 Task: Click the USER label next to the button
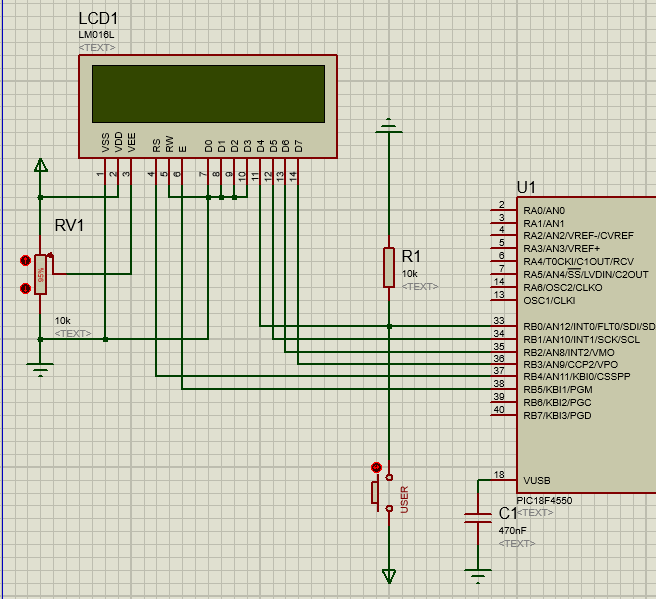404,499
